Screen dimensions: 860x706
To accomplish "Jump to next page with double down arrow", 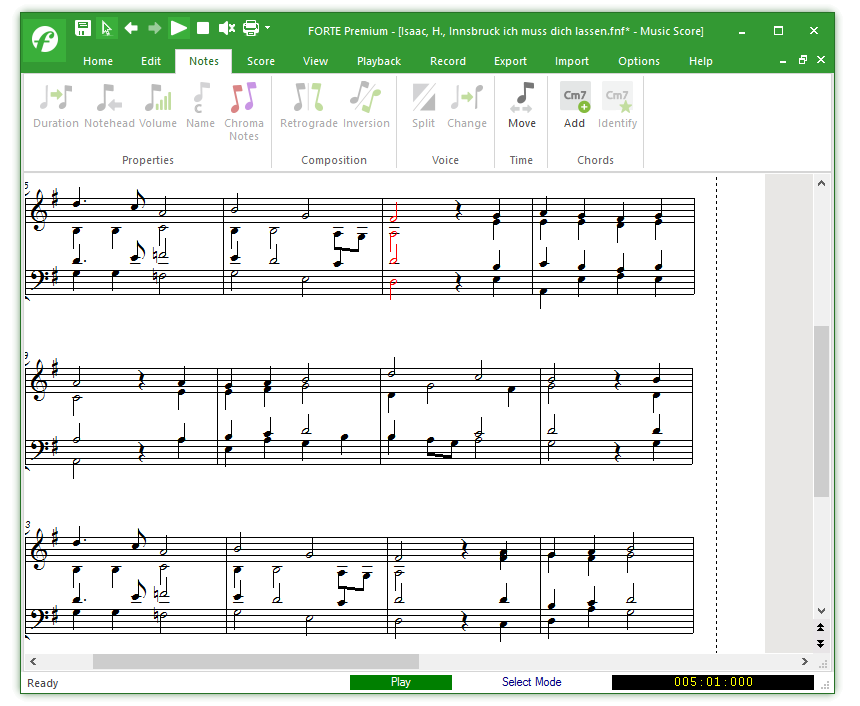I will click(x=821, y=643).
